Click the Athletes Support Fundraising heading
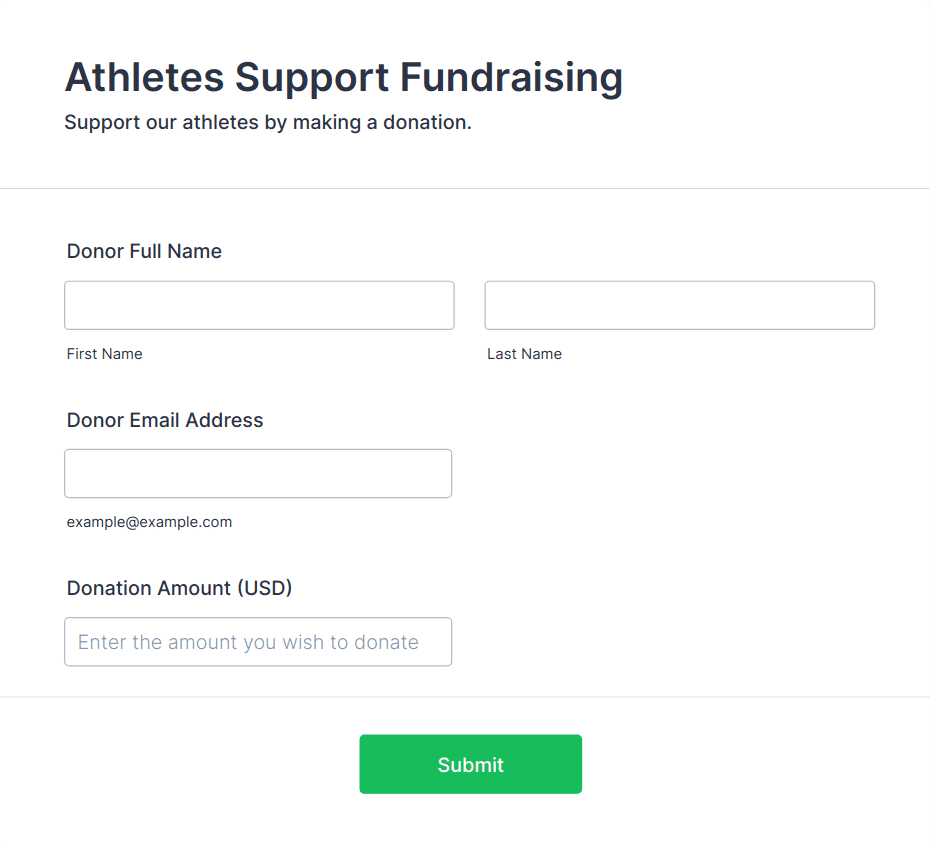 (343, 77)
